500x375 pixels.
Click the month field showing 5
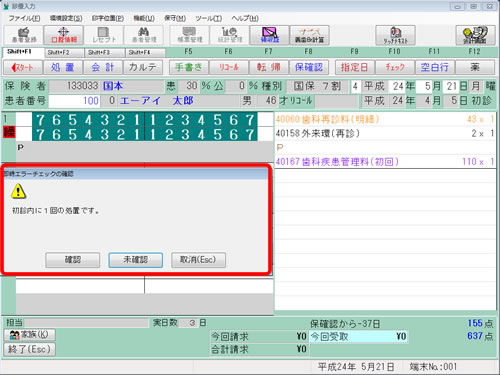click(x=424, y=87)
